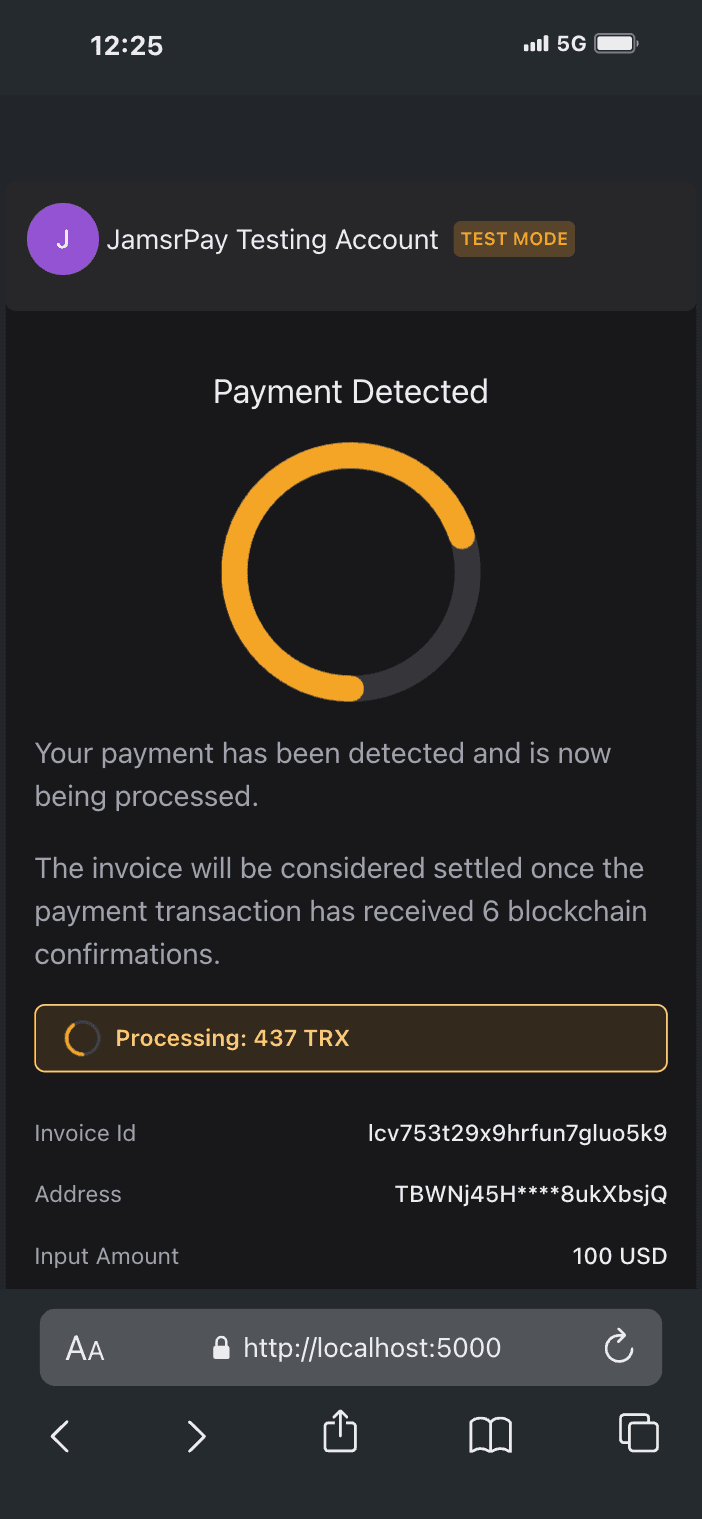The height and width of the screenshot is (1519, 702).
Task: Reload the page with the refresh icon
Action: pyautogui.click(x=620, y=1346)
